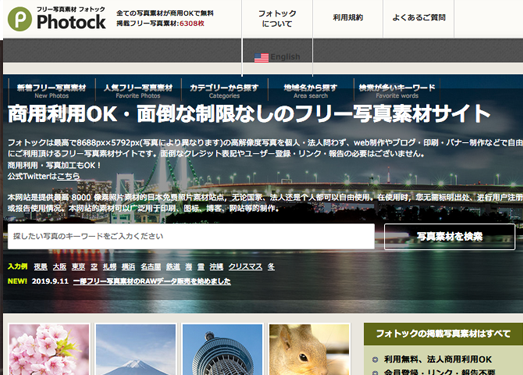523x375 pixels.
Task: Select the Favorite Photos tab
Action: (x=138, y=91)
